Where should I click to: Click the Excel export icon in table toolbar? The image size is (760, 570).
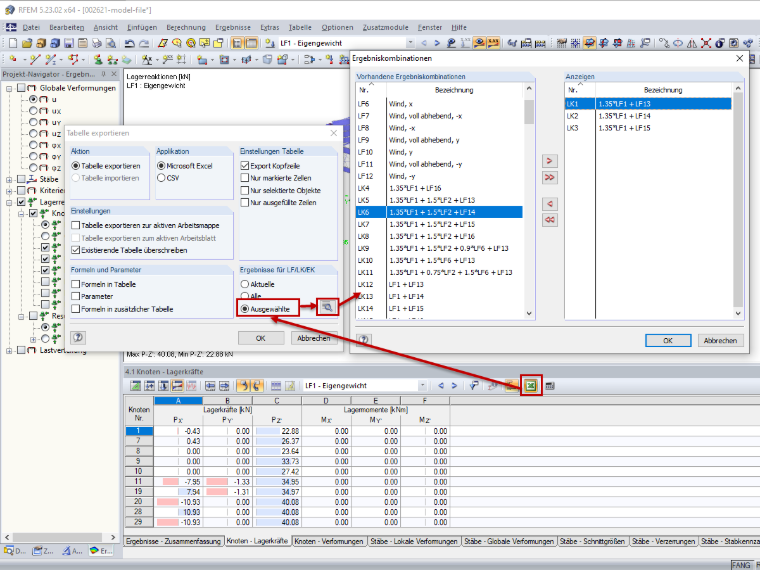click(x=531, y=386)
